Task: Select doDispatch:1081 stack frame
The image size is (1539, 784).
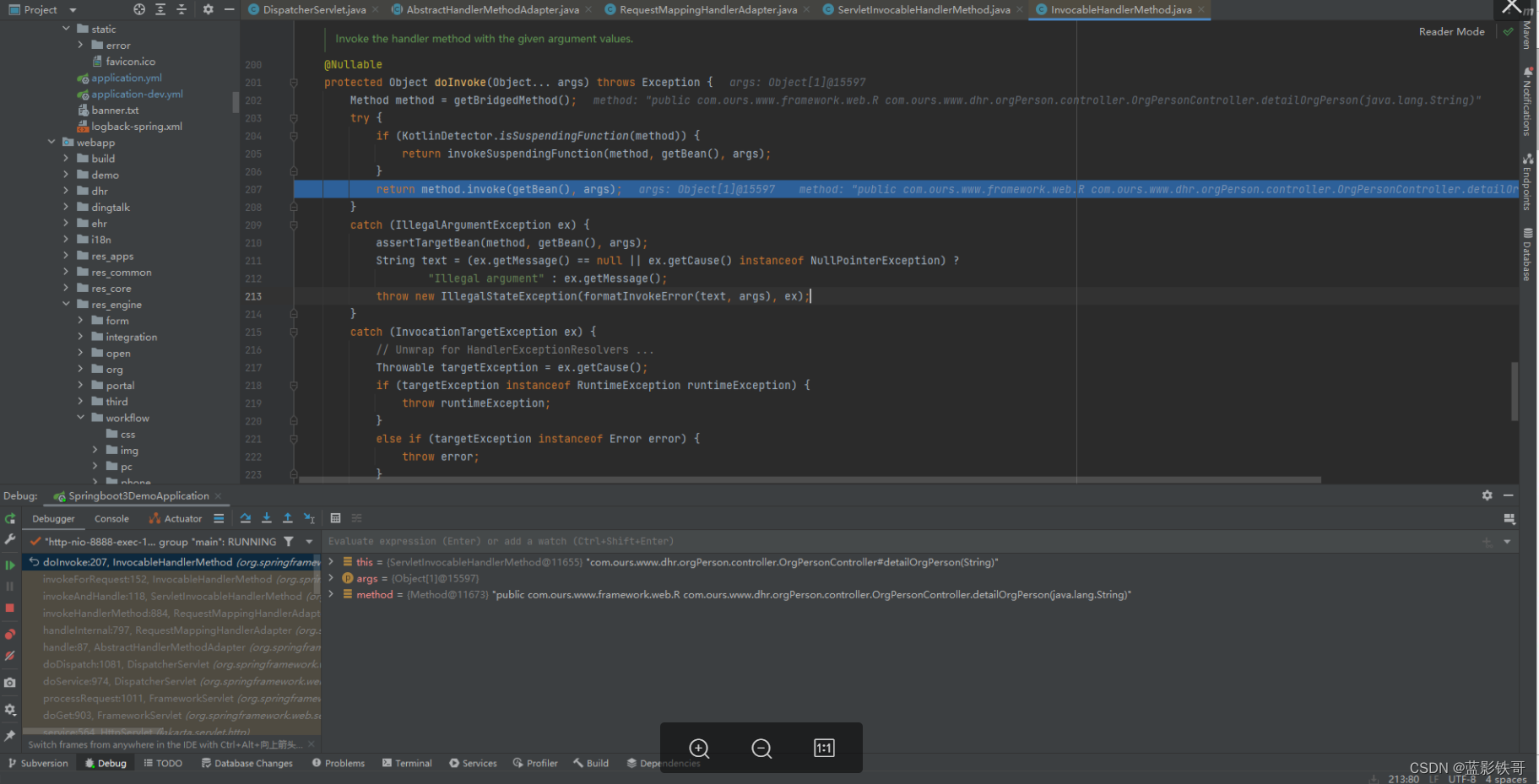Action: tap(171, 664)
